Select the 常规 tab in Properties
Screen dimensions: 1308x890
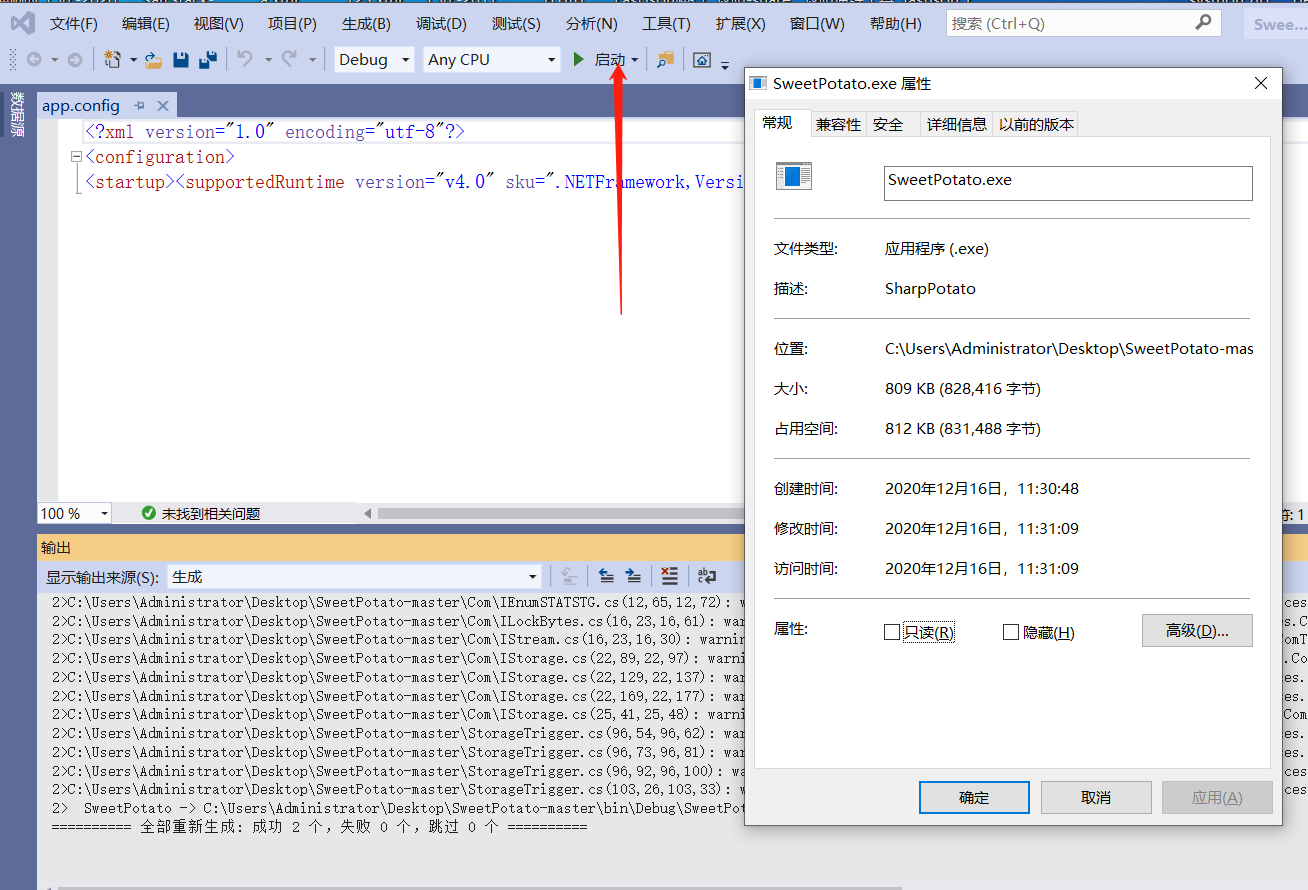777,122
